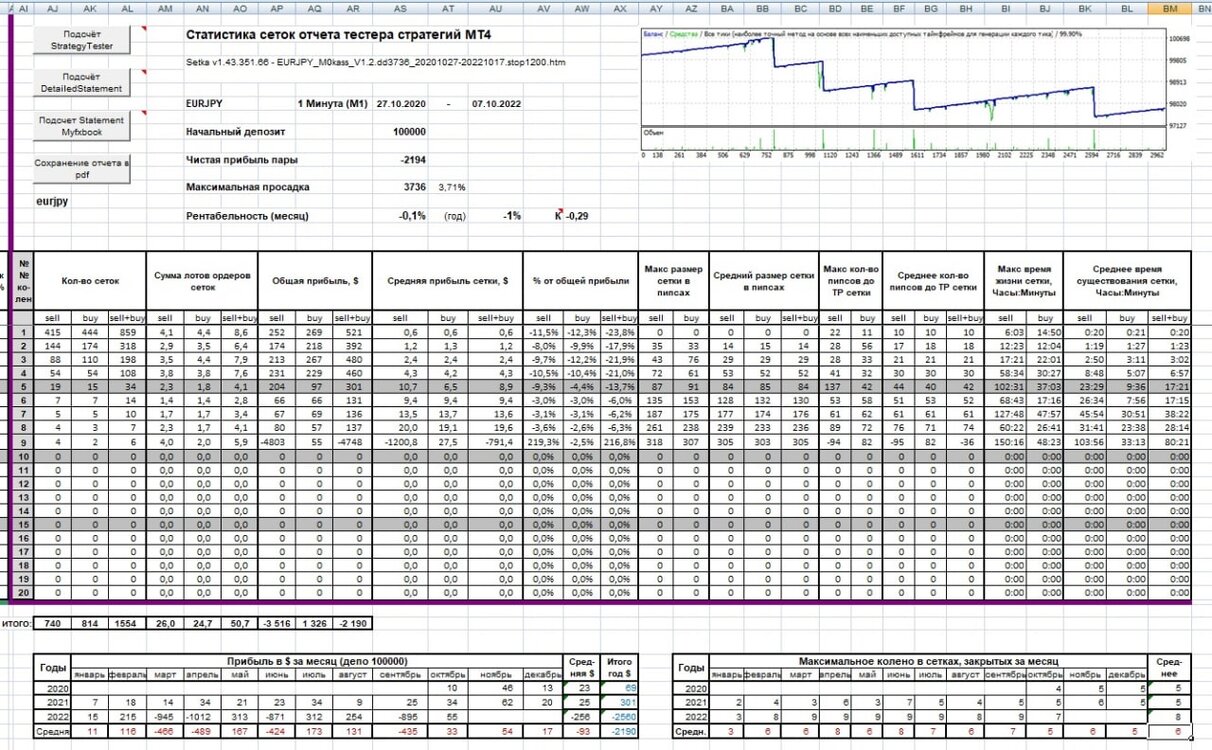Select total lots cell 50,7

coord(240,623)
